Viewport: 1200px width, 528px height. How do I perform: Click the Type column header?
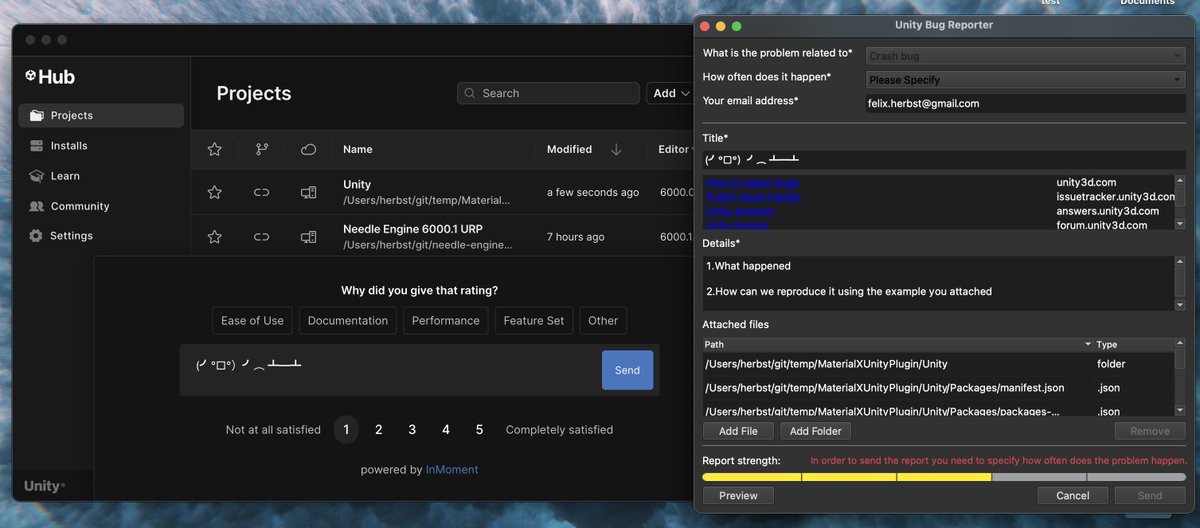point(1133,344)
